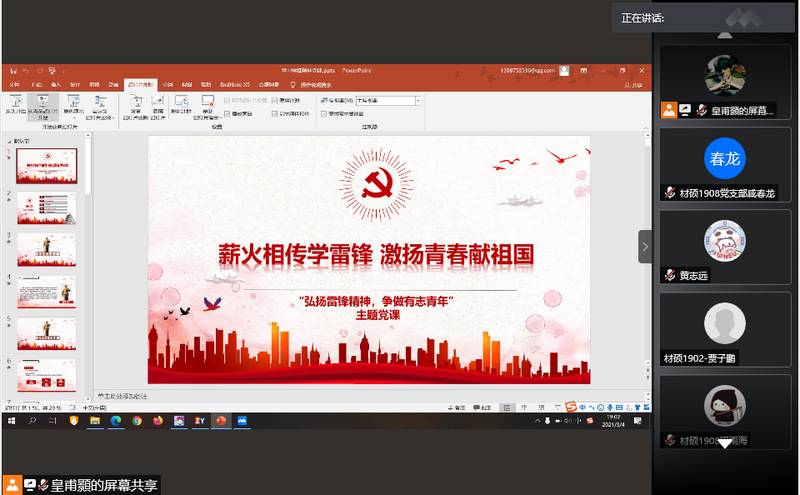Open Firefox from the Windows taskbar
Screen dimensions: 800x495
pyautogui.click(x=157, y=421)
